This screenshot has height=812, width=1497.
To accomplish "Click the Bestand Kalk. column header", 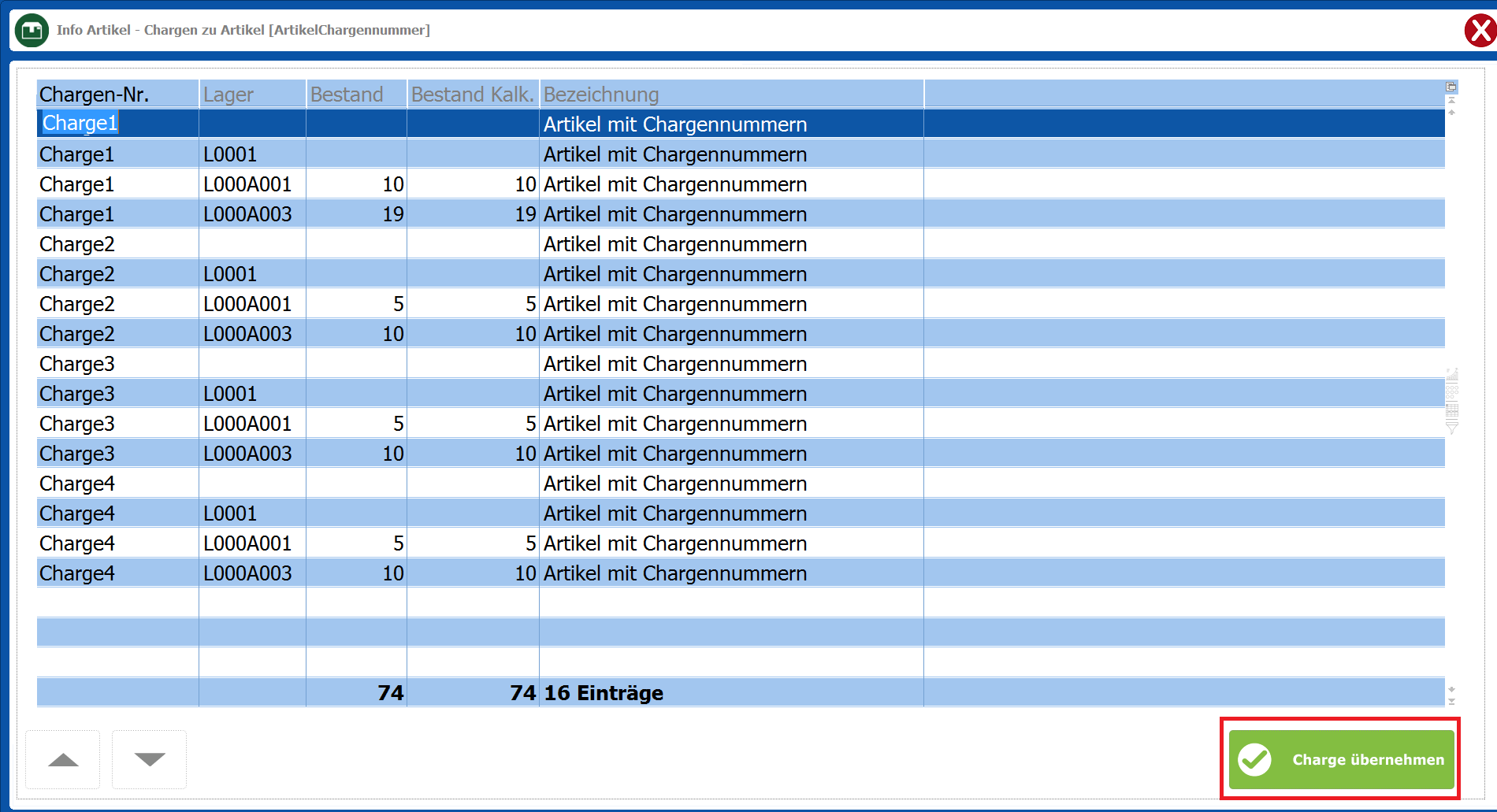I will [x=473, y=95].
